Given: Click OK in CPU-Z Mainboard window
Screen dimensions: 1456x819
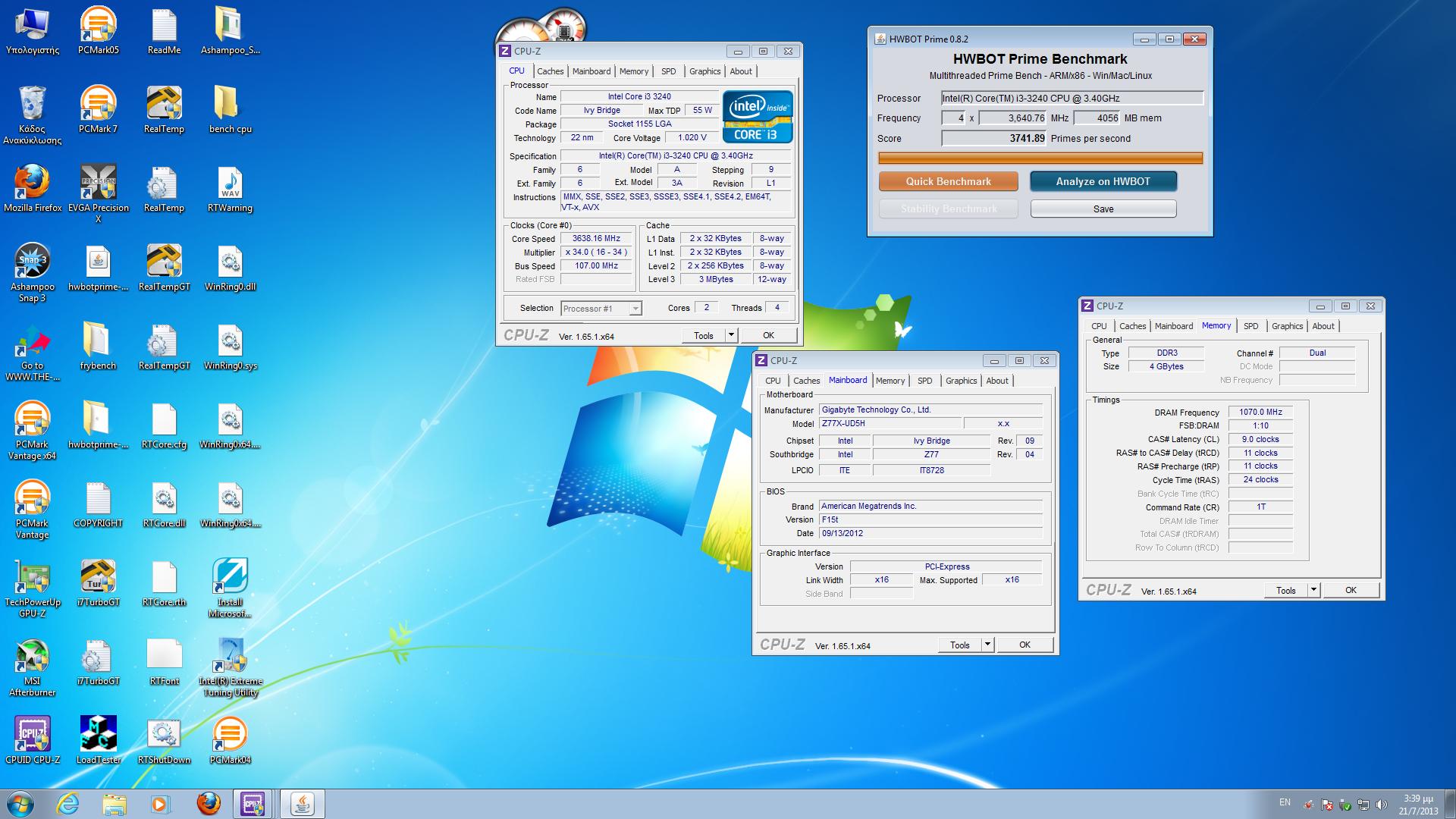Looking at the screenshot, I should click(1025, 645).
